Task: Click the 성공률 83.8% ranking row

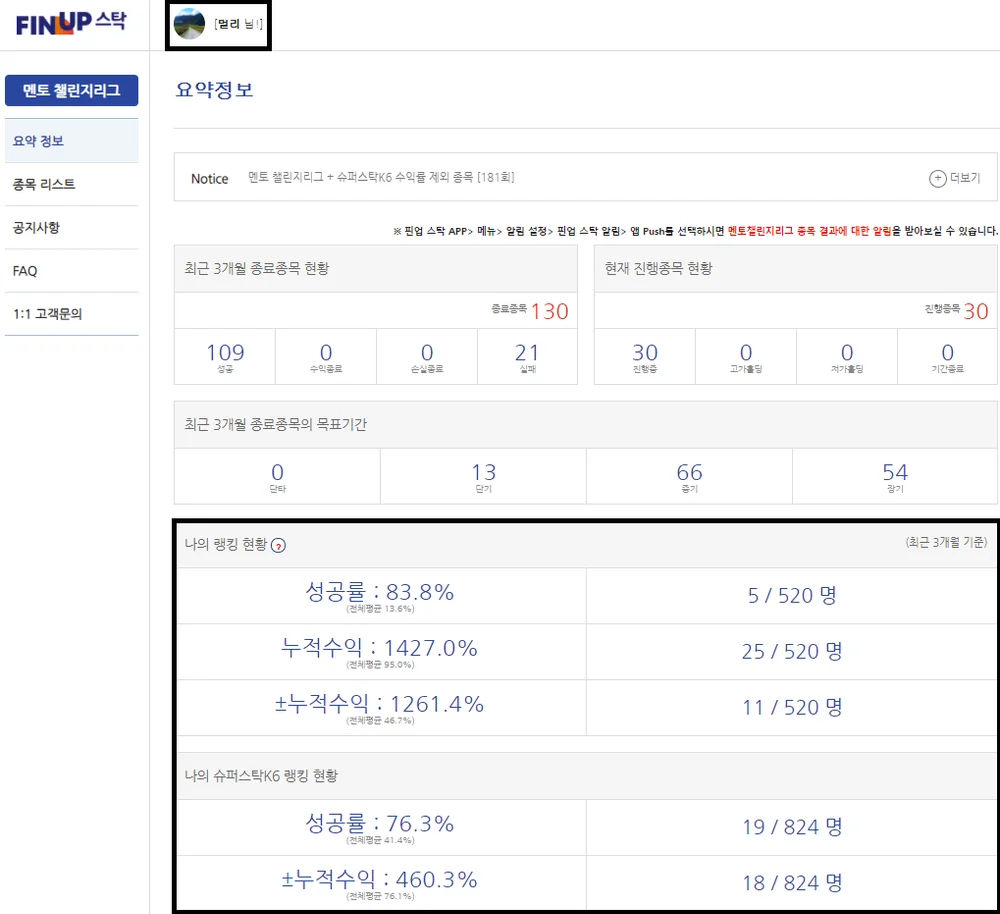Action: (380, 595)
